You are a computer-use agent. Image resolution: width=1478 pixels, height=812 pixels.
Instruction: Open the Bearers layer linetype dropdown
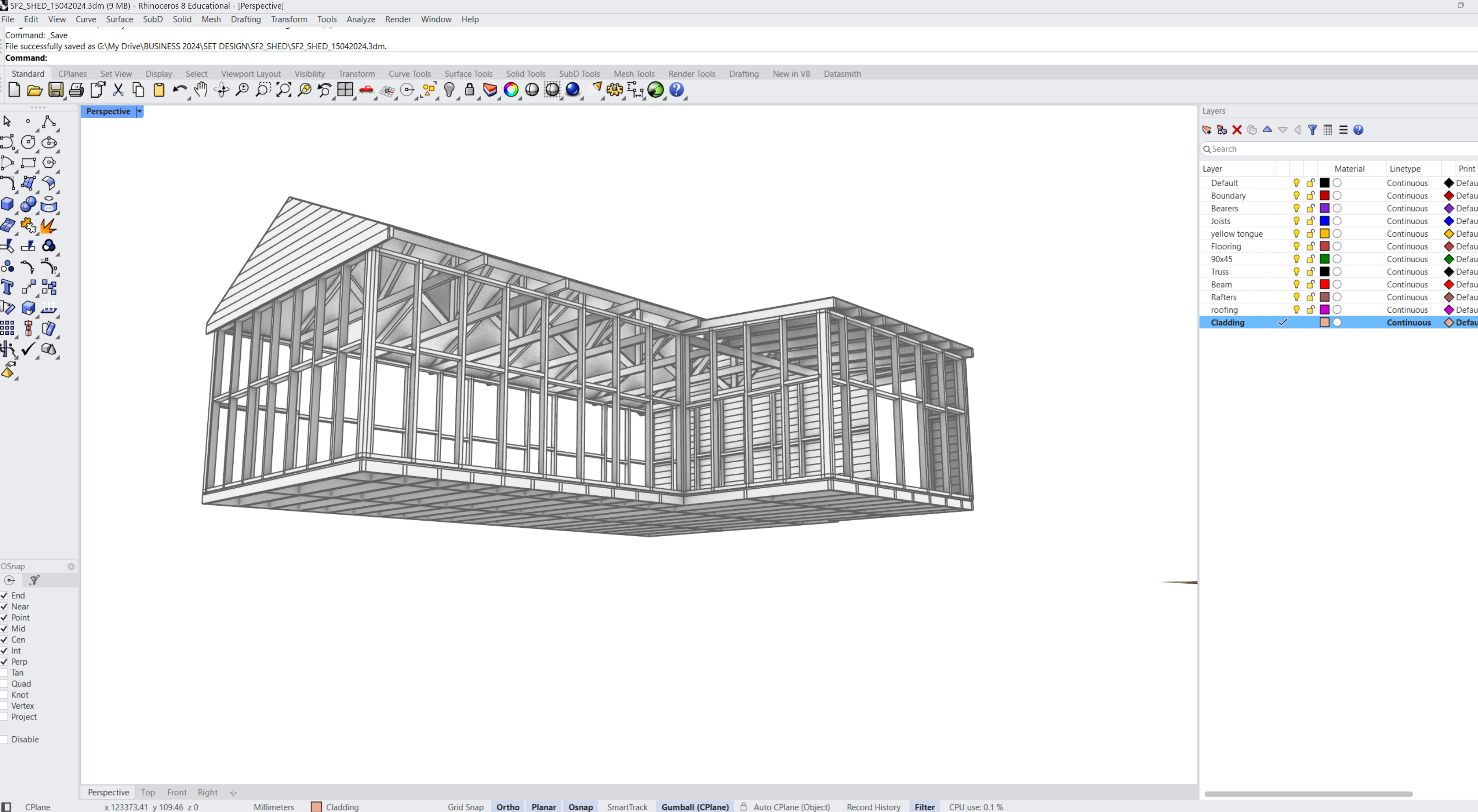tap(1407, 208)
